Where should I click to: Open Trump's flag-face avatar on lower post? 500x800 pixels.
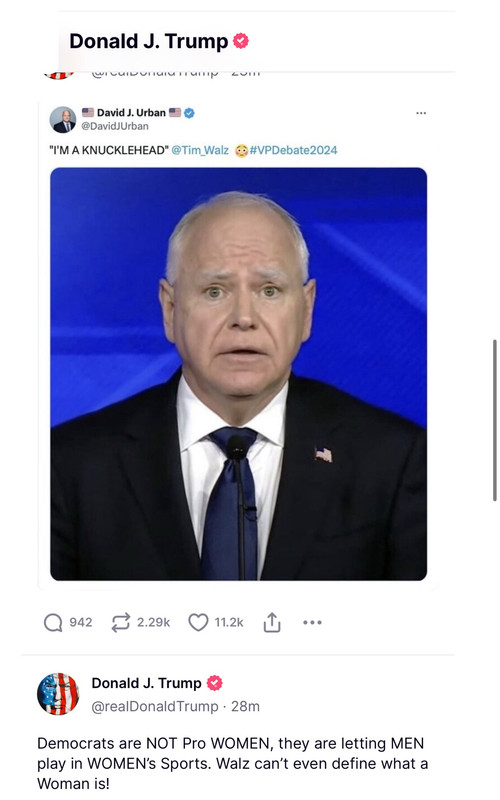coord(58,693)
